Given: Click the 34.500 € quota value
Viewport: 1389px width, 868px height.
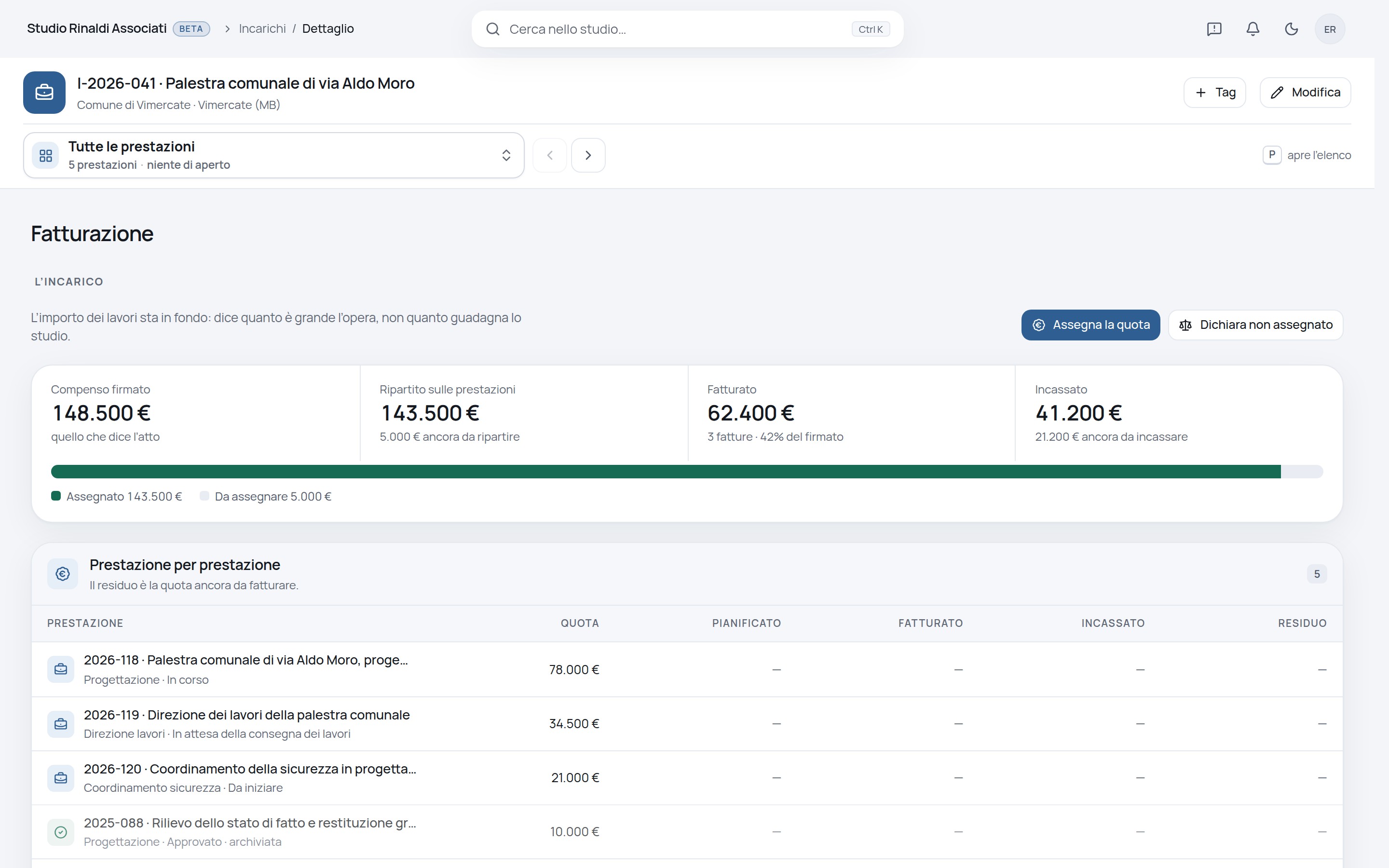Looking at the screenshot, I should 574,724.
